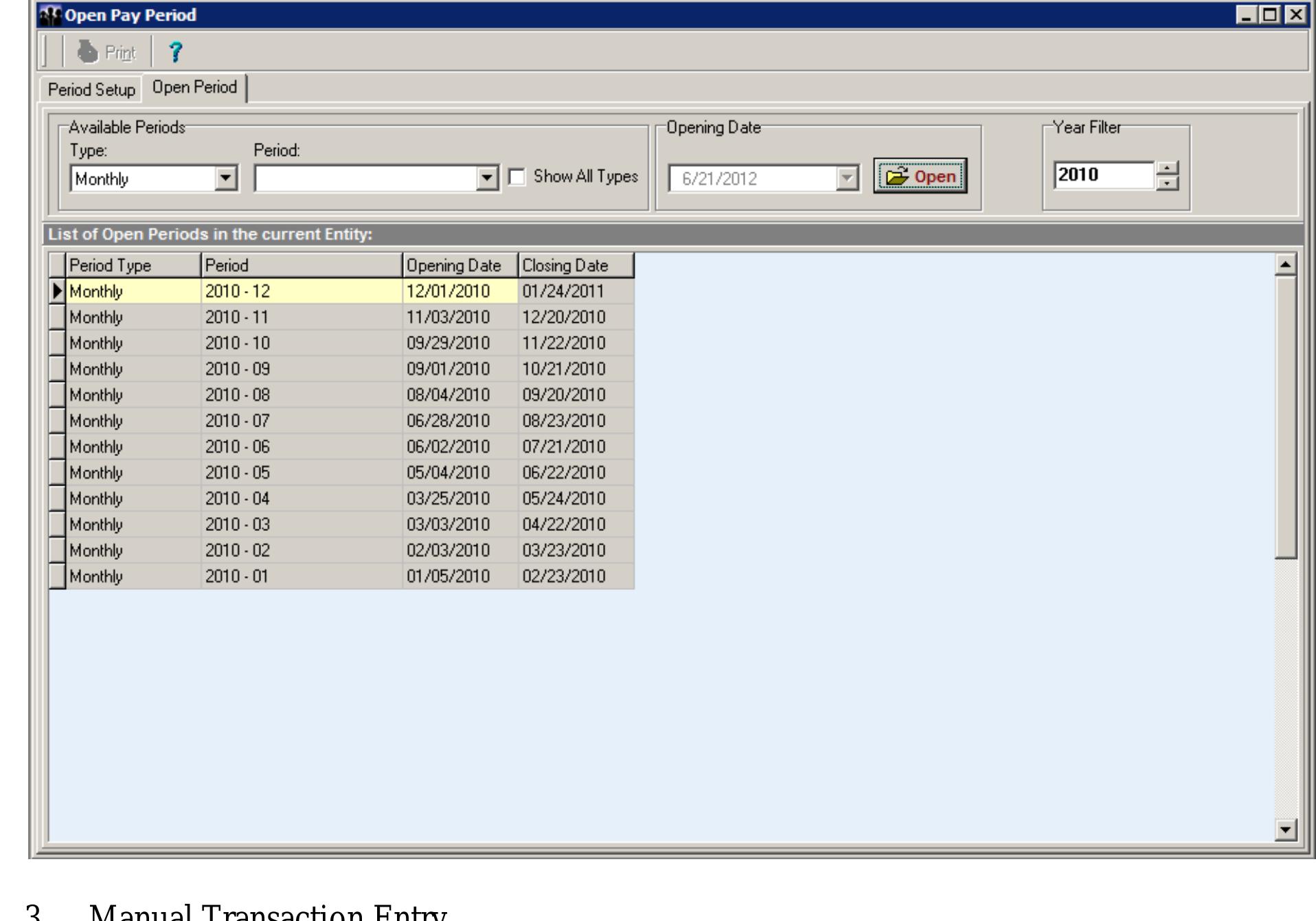Click the vertical scrollbar up arrow
Image resolution: width=1316 pixels, height=921 pixels.
[1286, 264]
